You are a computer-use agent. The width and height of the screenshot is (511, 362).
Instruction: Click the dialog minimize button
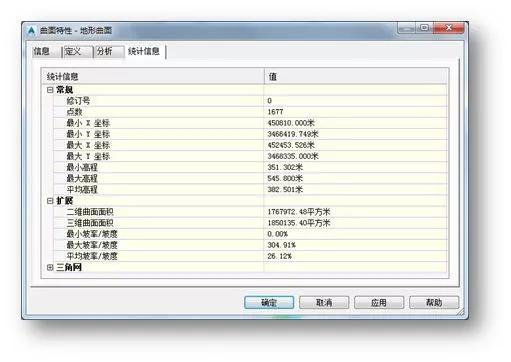[406, 28]
